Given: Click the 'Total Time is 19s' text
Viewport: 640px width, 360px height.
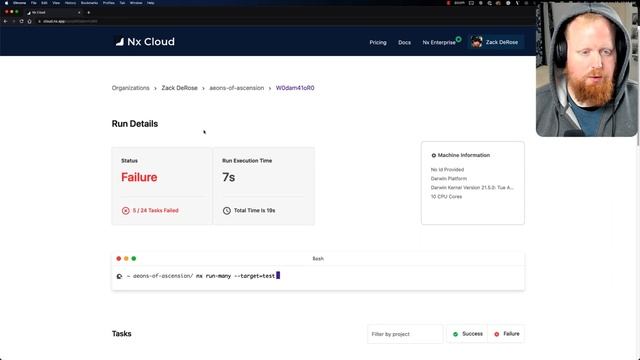Looking at the screenshot, I should pos(254,211).
